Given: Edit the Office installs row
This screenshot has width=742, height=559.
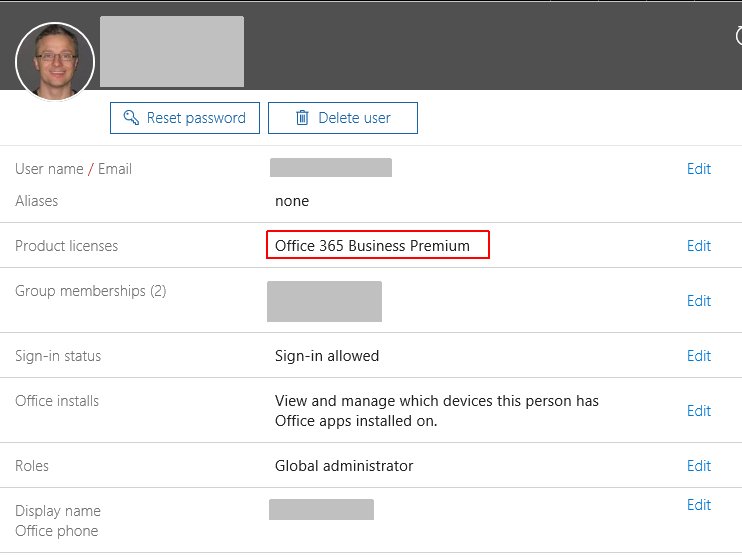Looking at the screenshot, I should [698, 411].
